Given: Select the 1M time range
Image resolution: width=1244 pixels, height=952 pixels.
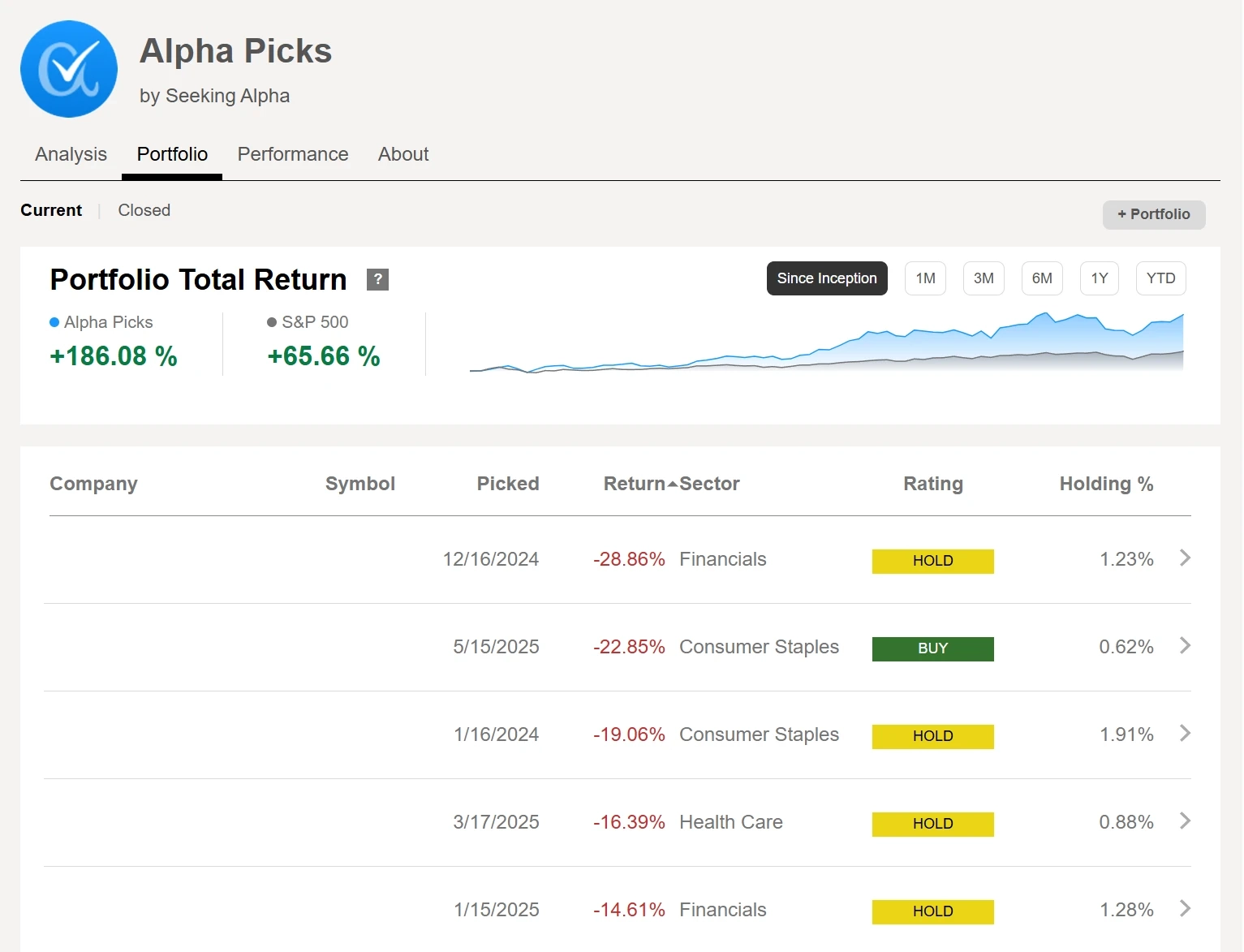Looking at the screenshot, I should click(925, 278).
